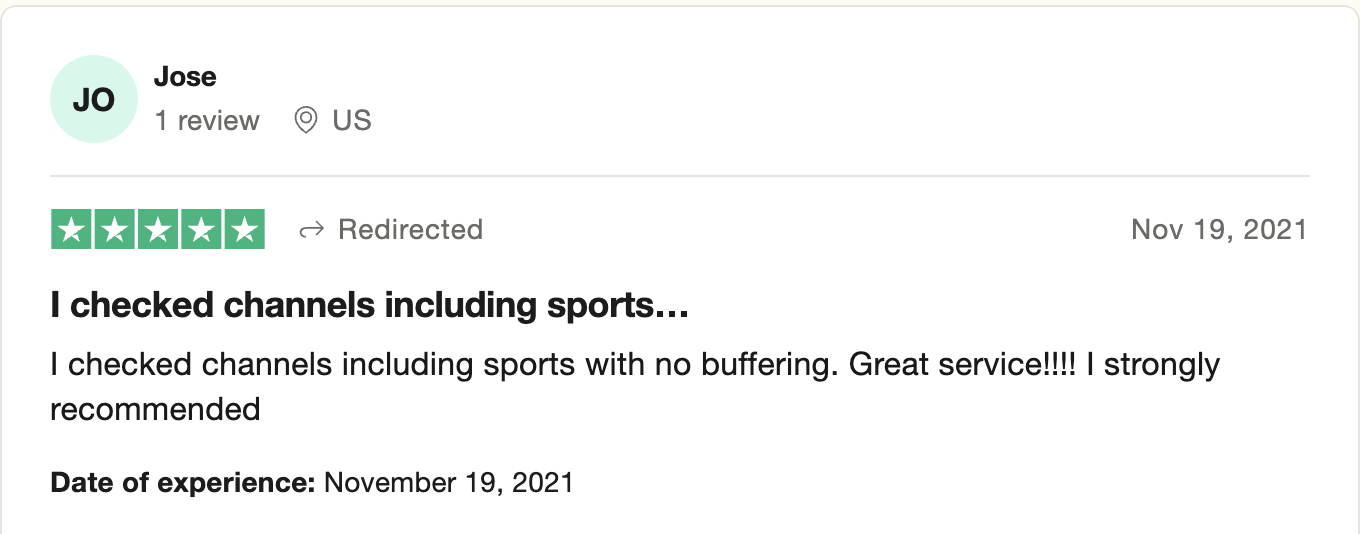Screen dimensions: 1360x534
Task: Click the November 19, 2021 experience date
Action: pyautogui.click(x=449, y=483)
